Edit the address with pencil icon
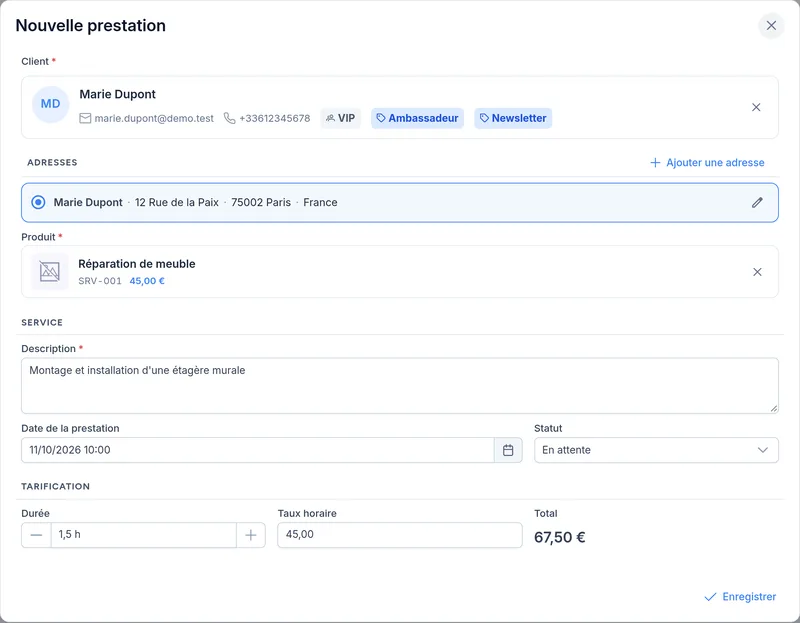The width and height of the screenshot is (800, 623). pos(757,203)
